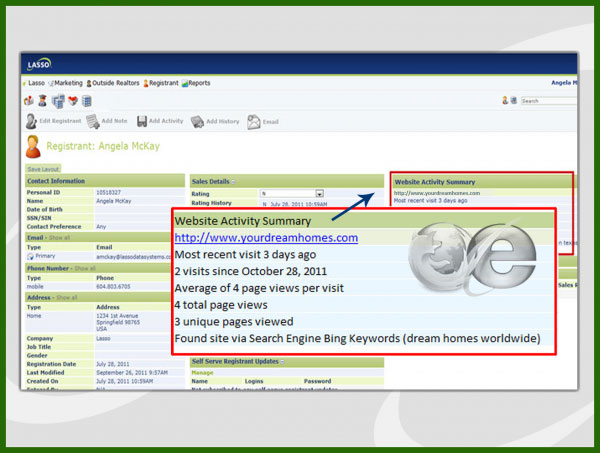
Task: Click the address 1234 1st Avenue
Action: (x=117, y=316)
